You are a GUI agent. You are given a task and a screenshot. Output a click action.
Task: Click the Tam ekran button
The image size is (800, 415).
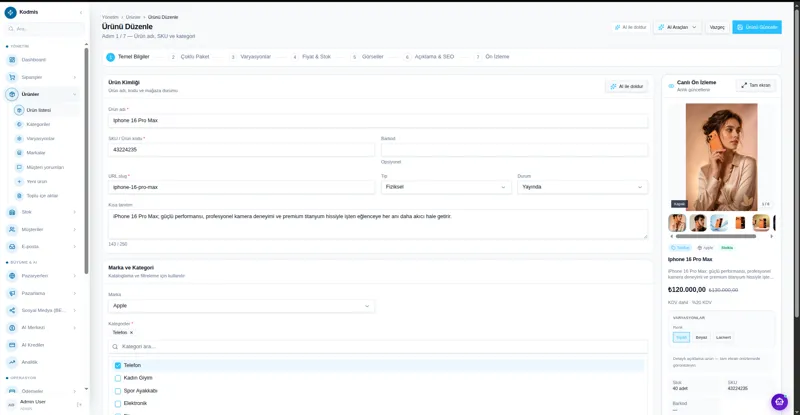point(756,85)
